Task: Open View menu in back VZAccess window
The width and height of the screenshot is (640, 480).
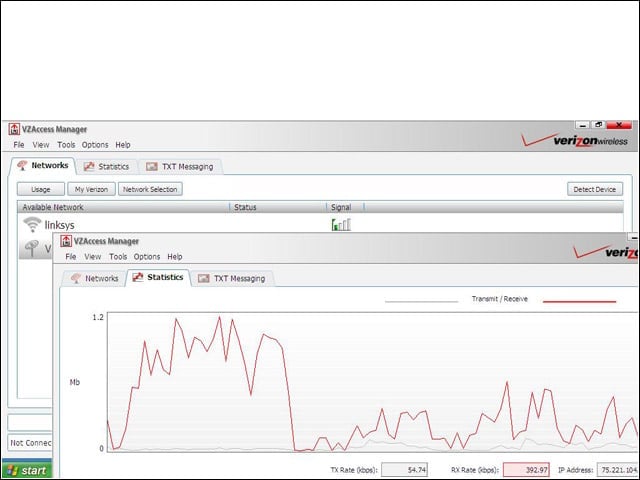Action: [41, 145]
